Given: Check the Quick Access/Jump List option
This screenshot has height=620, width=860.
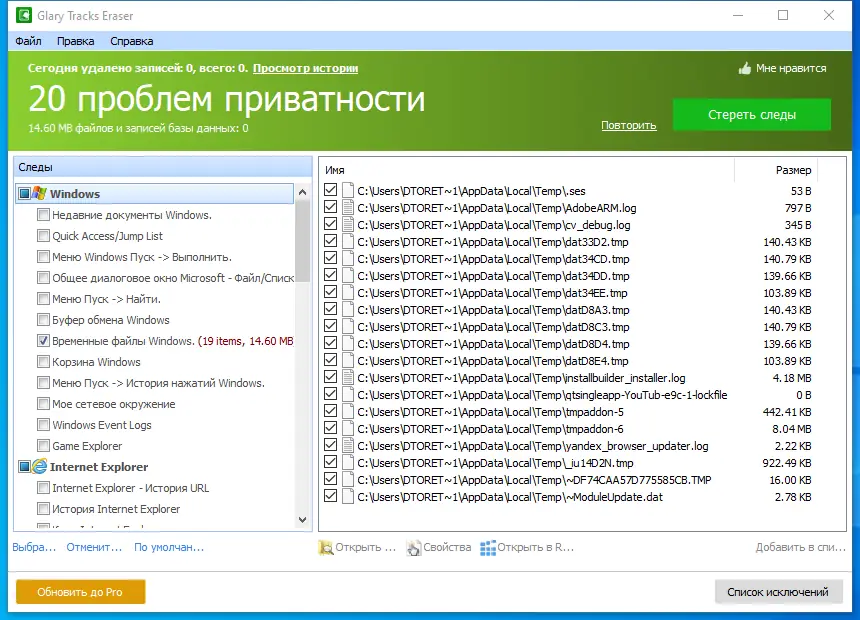Looking at the screenshot, I should click(x=43, y=235).
